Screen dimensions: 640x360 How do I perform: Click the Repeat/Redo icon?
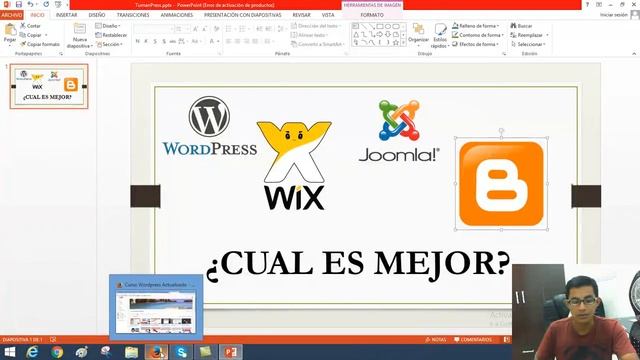[46, 4]
